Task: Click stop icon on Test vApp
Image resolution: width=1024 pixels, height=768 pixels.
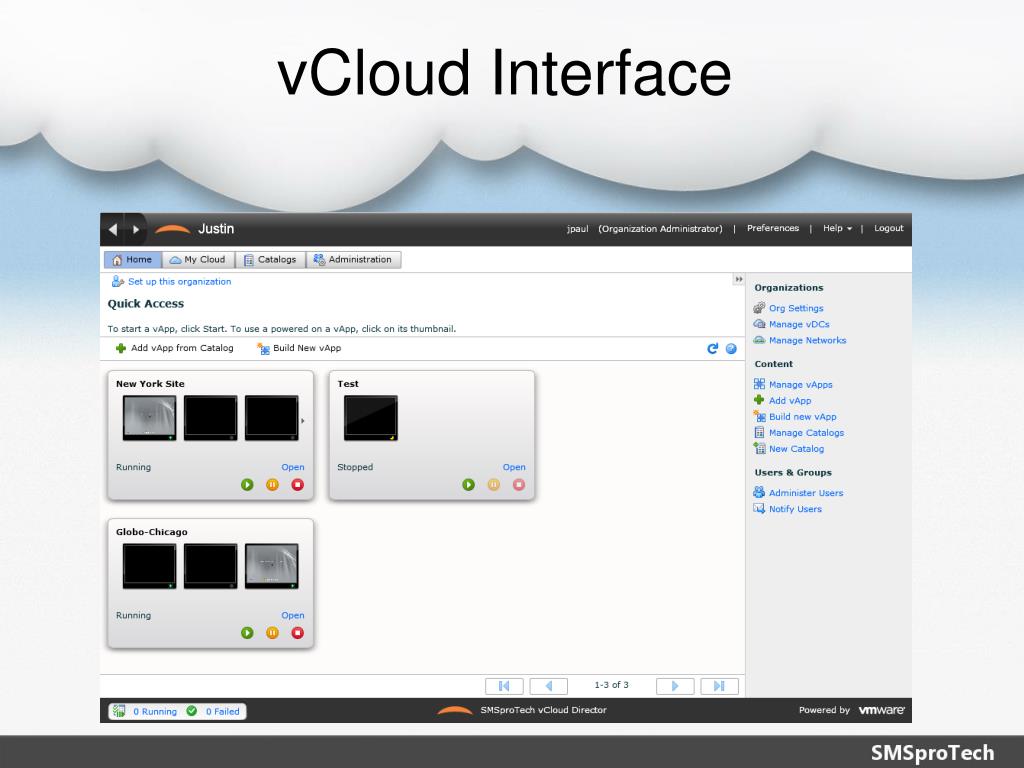Action: point(519,485)
